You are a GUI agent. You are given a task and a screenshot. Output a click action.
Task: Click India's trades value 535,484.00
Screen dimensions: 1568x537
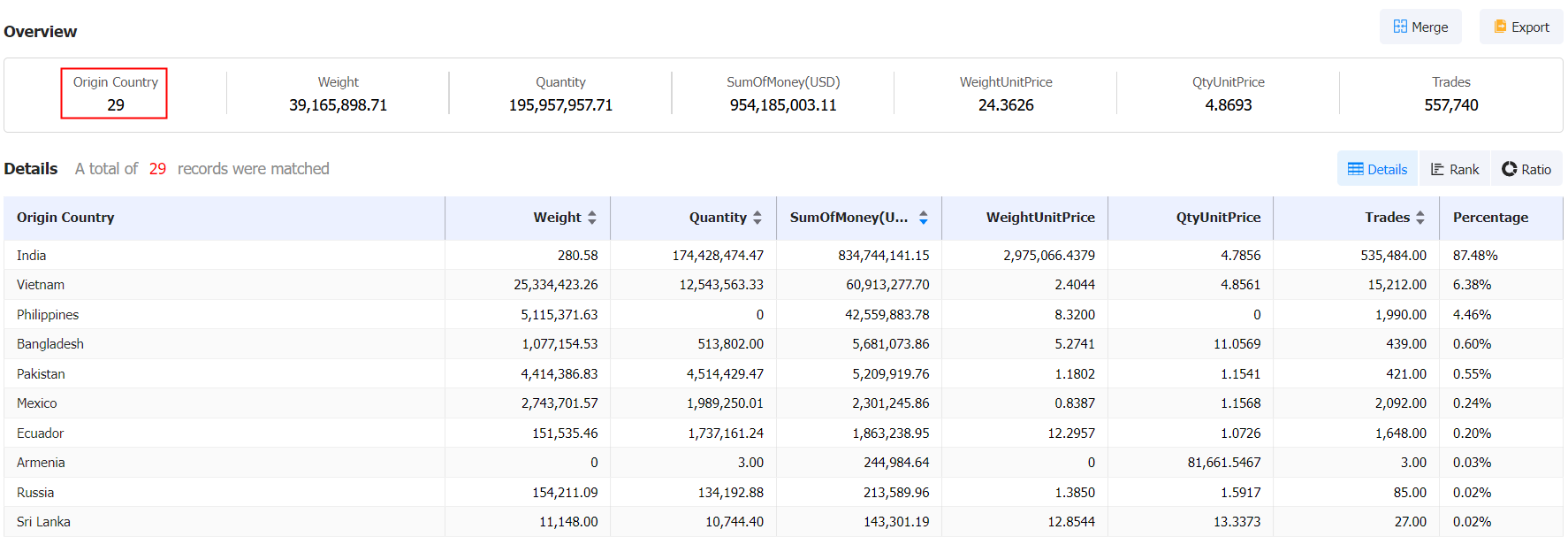pos(1394,256)
